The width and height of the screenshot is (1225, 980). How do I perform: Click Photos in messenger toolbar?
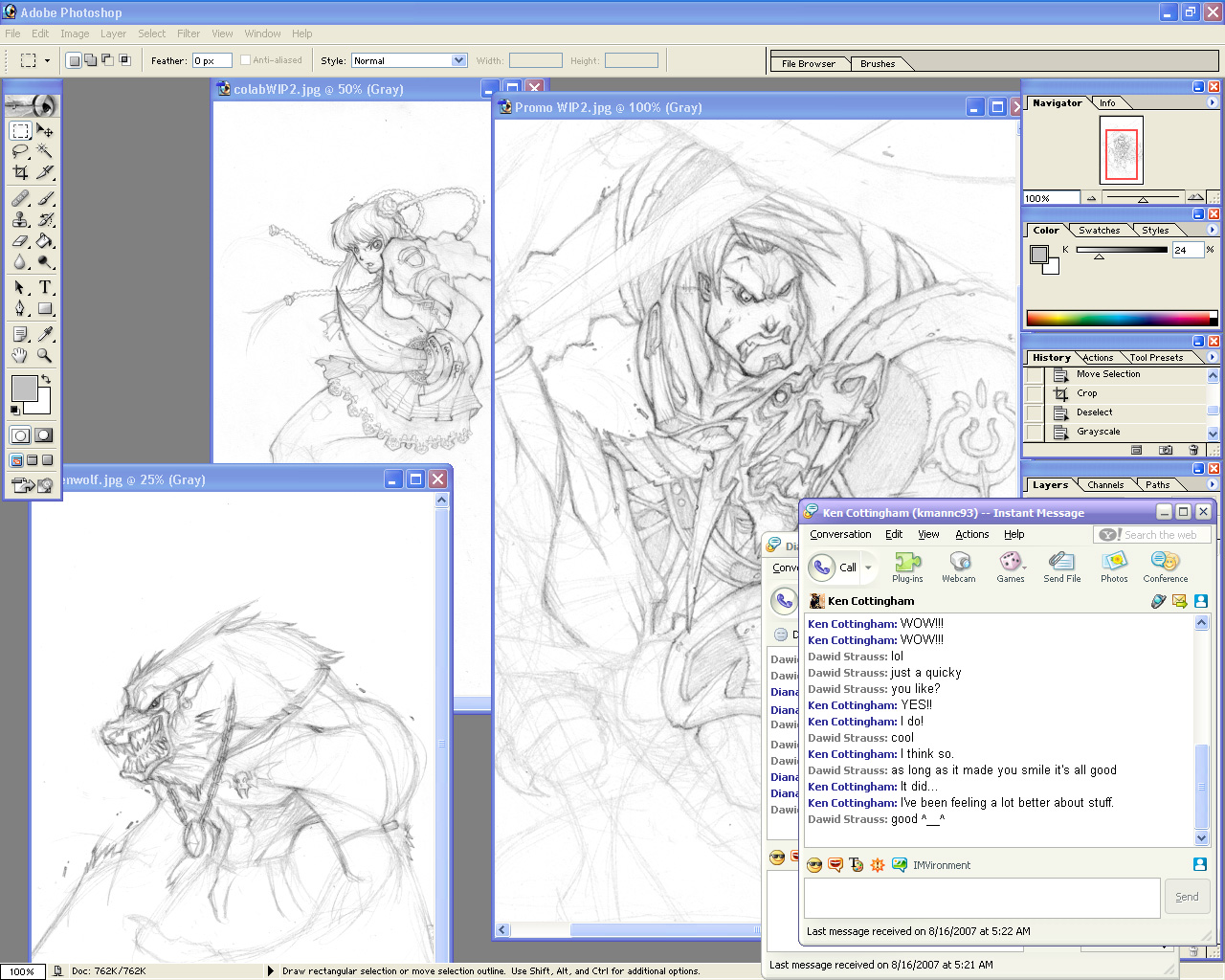1114,567
